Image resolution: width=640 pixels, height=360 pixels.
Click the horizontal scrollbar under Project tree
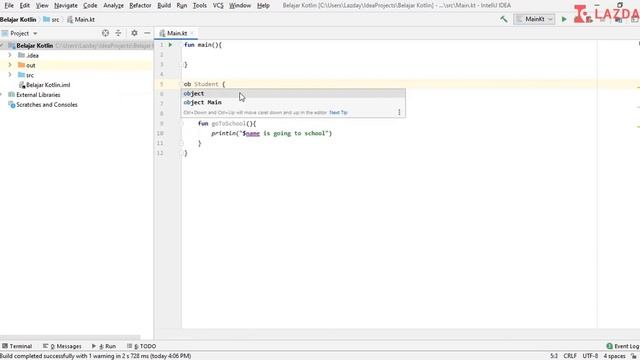(x=70, y=338)
